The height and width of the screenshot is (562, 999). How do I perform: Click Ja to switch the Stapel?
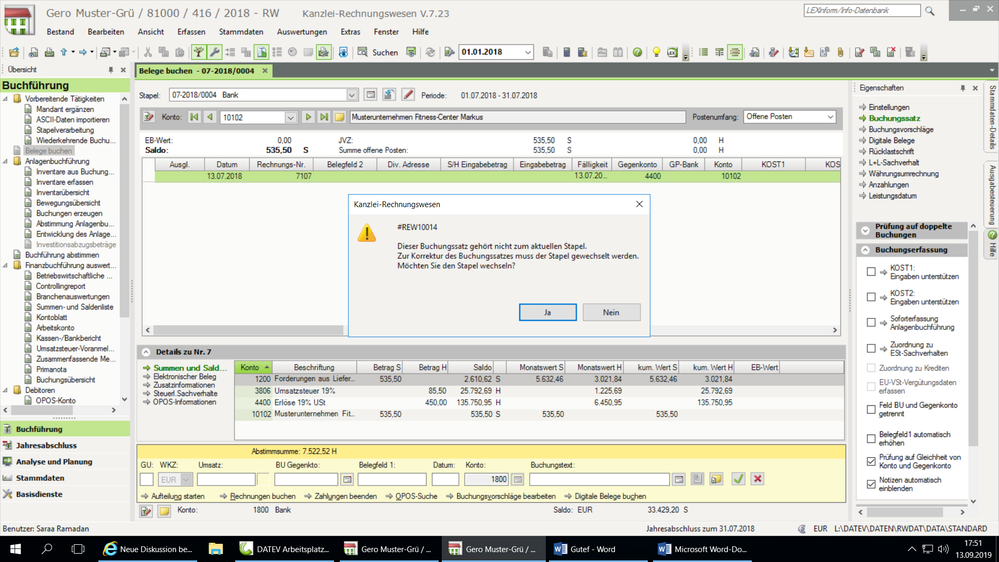547,312
